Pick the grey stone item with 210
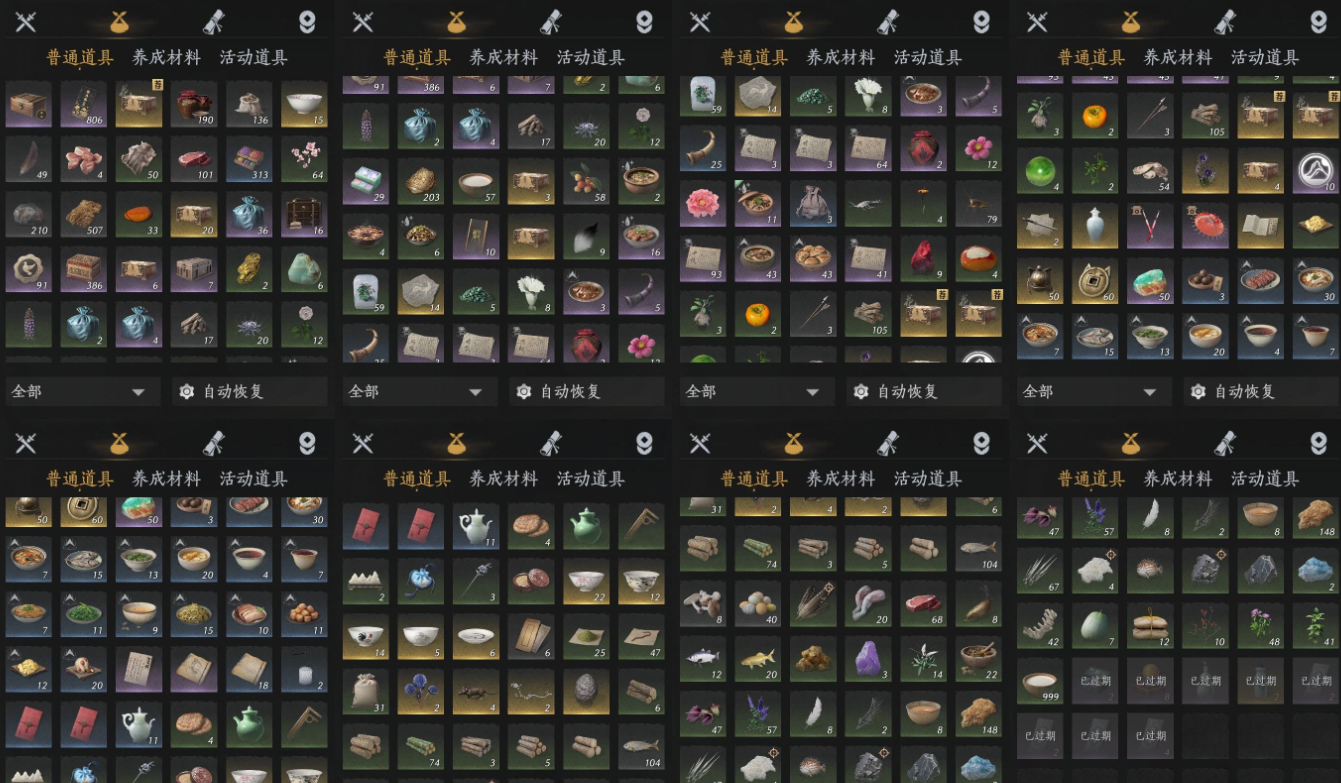 point(29,214)
